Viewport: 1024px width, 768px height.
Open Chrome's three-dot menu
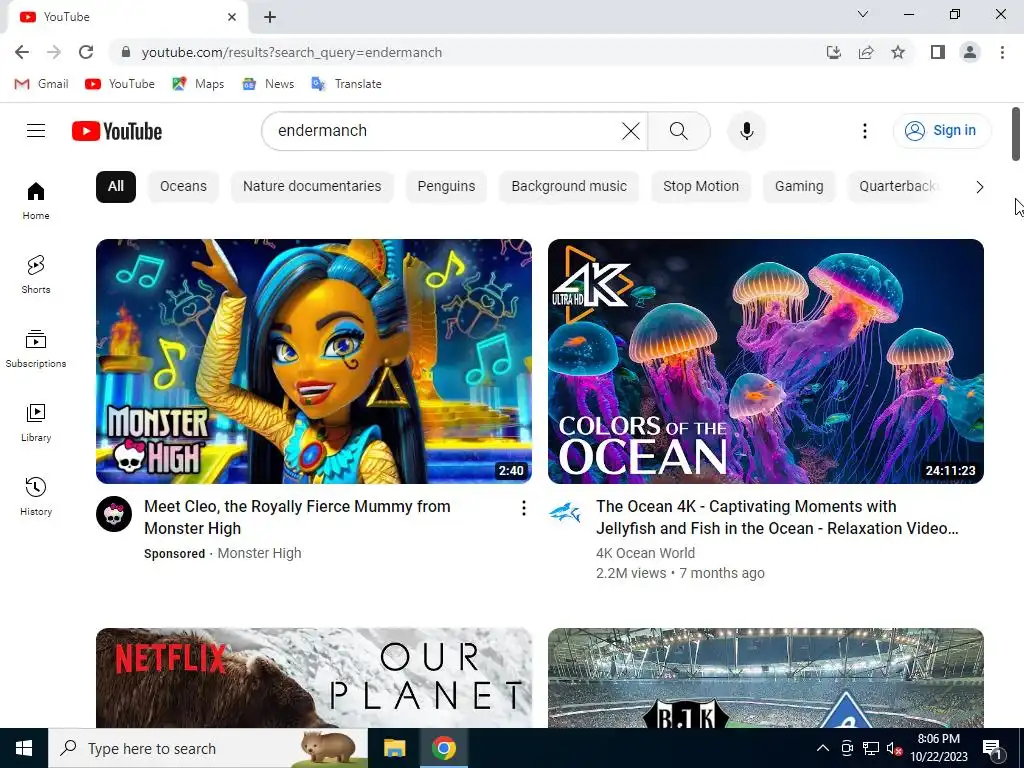(x=1002, y=52)
